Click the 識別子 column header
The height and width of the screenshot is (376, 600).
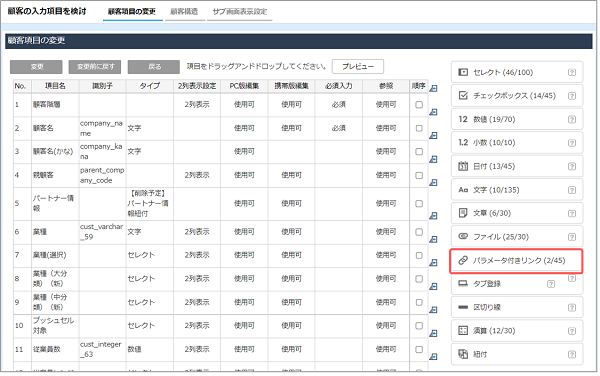(102, 86)
